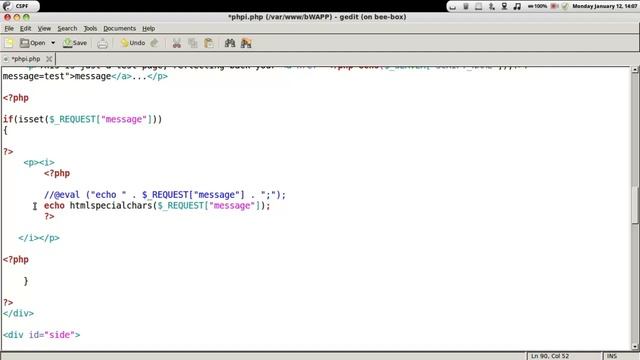Click the scroll down arrow
This screenshot has width=640, height=360.
(635, 347)
